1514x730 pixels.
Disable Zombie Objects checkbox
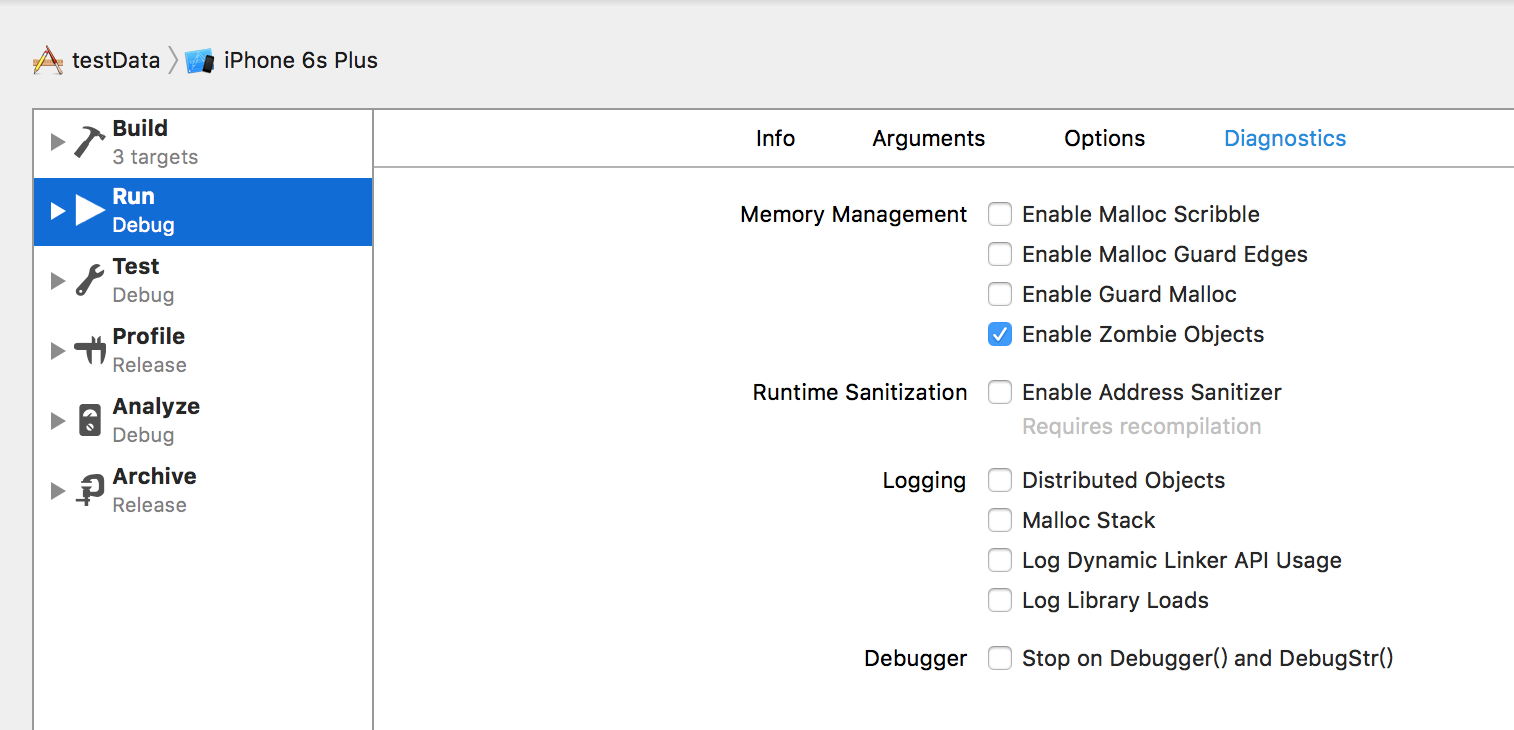click(1000, 334)
